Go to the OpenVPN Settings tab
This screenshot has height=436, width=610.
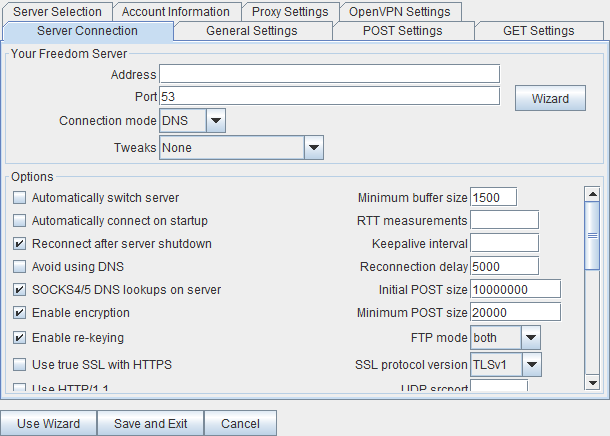click(400, 12)
